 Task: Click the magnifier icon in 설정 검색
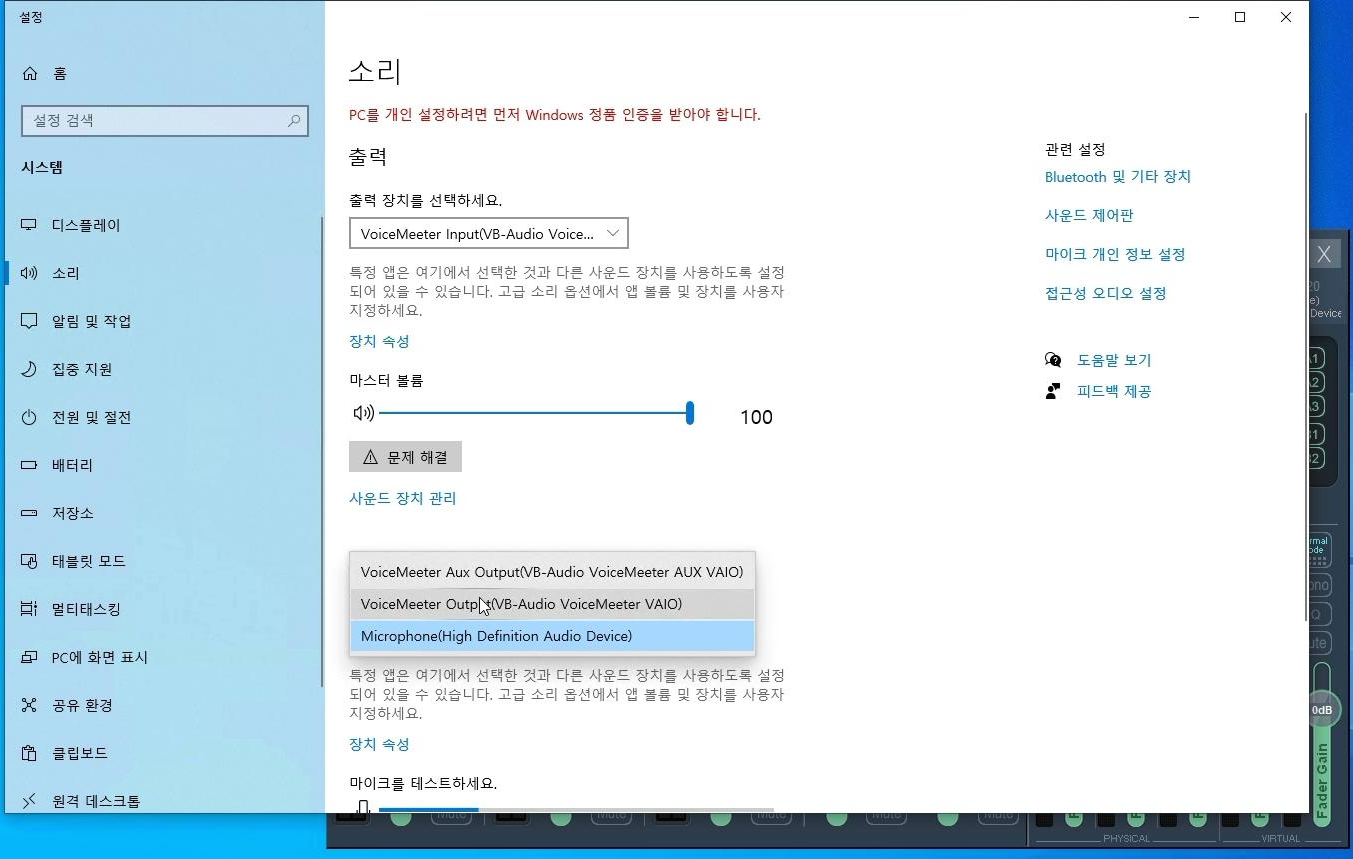pos(294,121)
